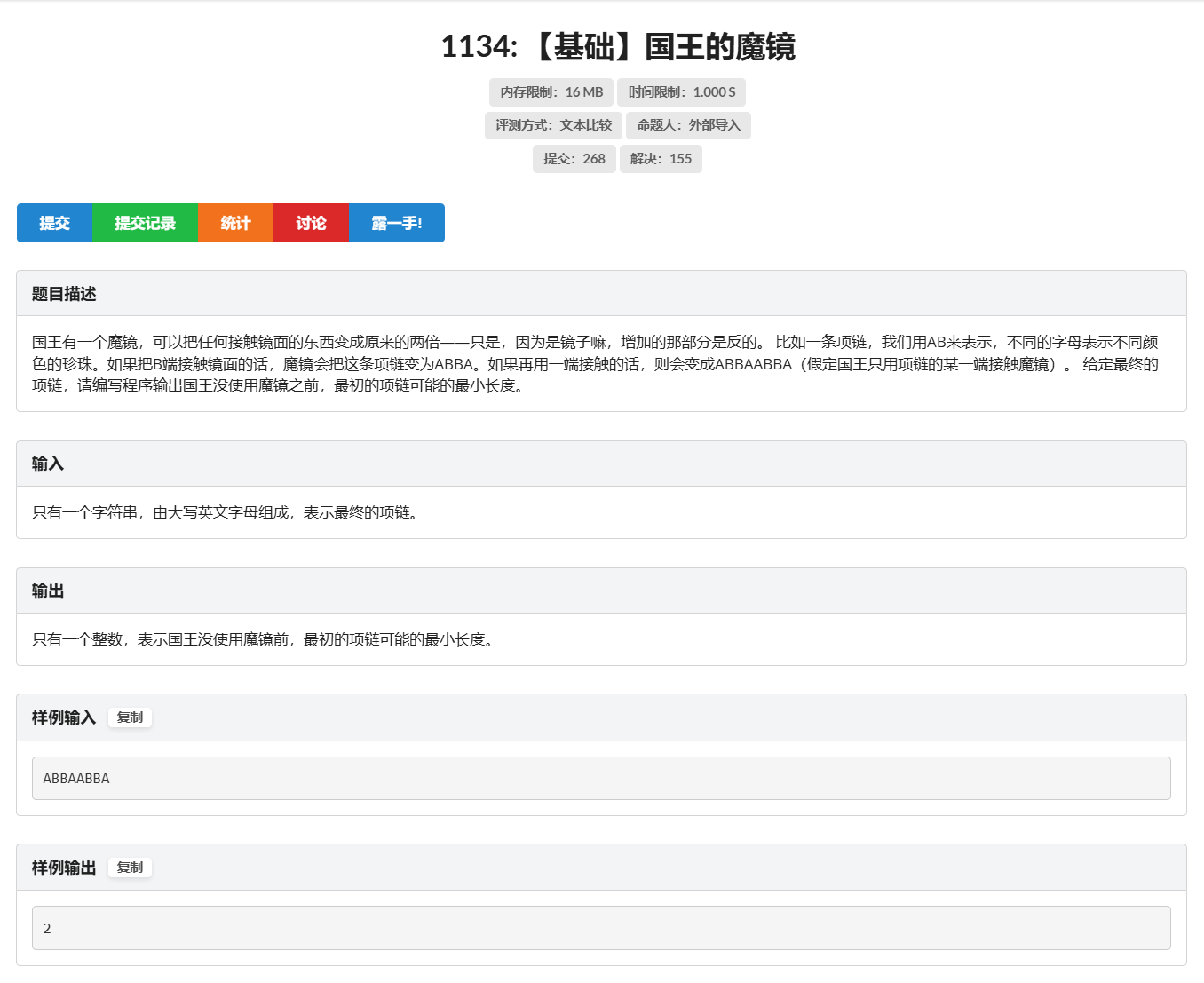The width and height of the screenshot is (1204, 983).
Task: Copy the sample output using 复制
Action: [130, 868]
